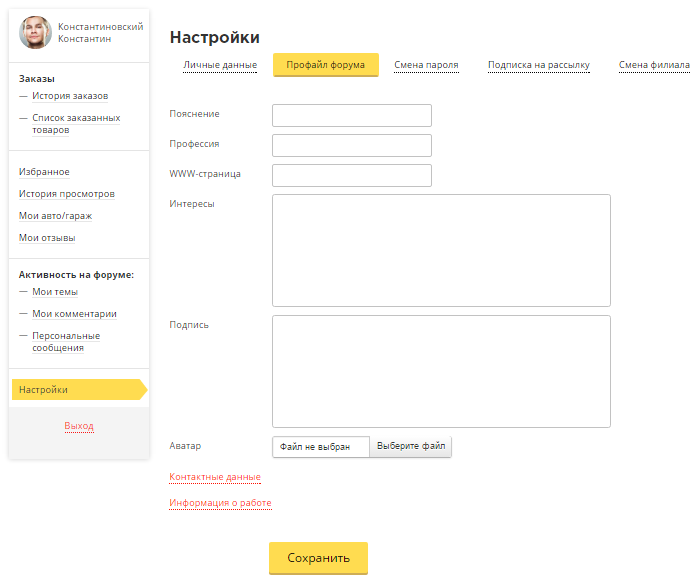Viewport: 700px width, 581px height.
Task: Focus the Пояснение input field
Action: tap(352, 115)
